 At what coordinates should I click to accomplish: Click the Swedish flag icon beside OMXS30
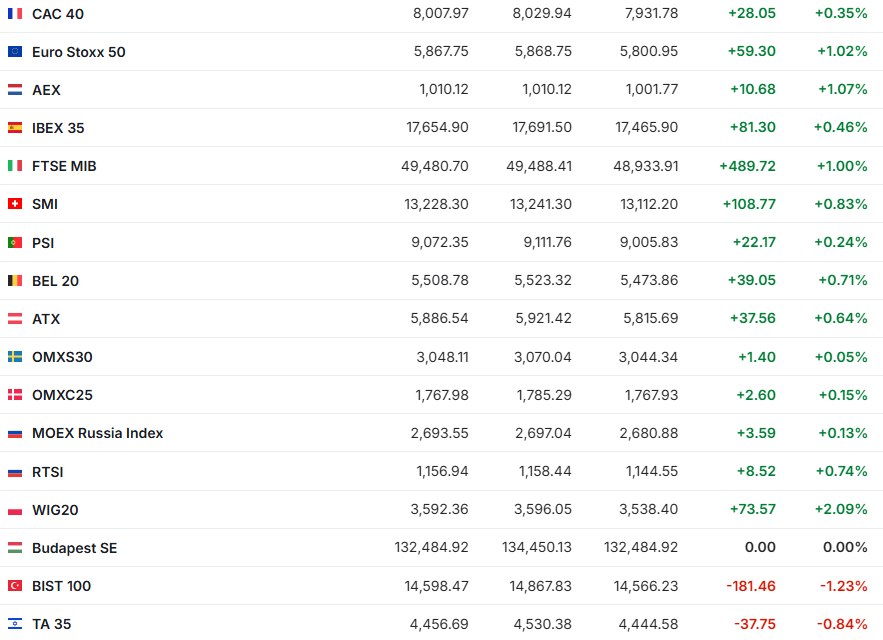point(15,357)
